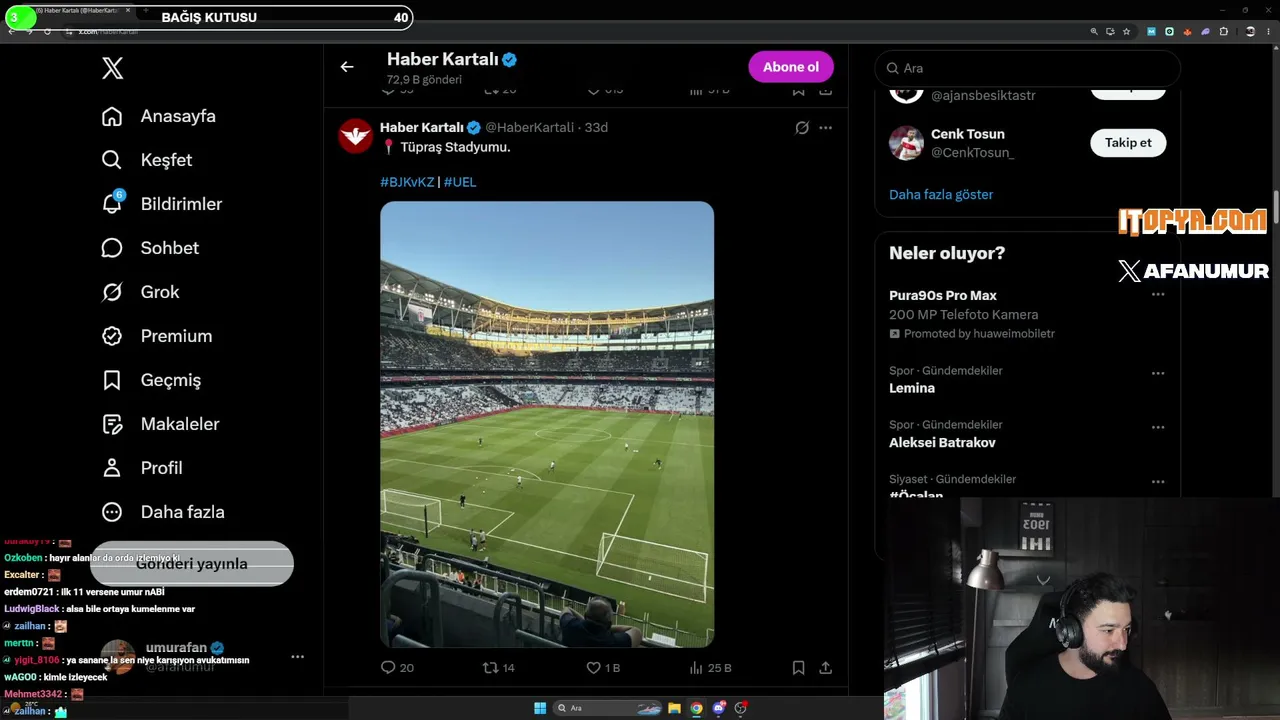1280x720 pixels.
Task: Open the Aleksei Batrakov trending topic
Action: [942, 442]
